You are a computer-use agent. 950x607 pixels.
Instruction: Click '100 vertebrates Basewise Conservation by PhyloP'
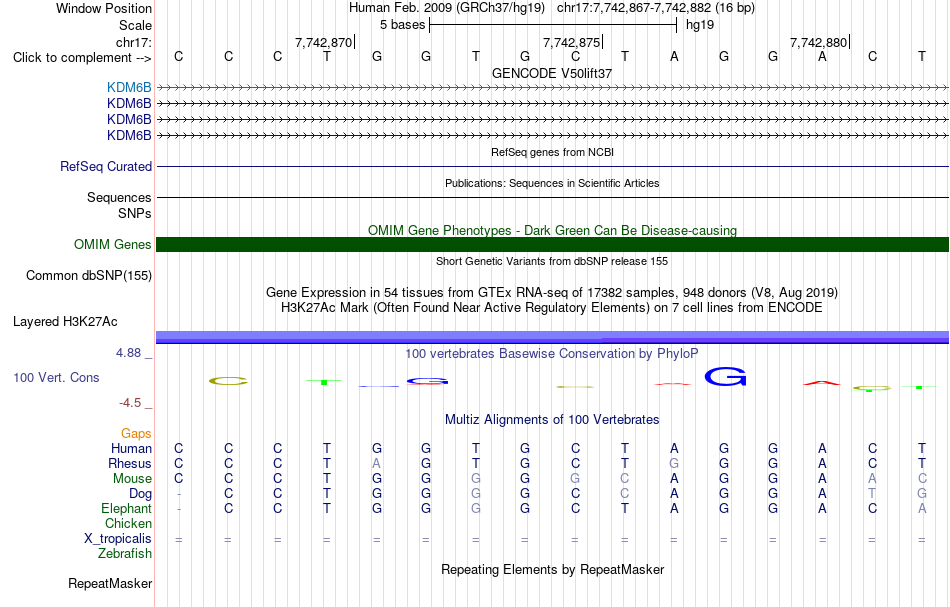click(552, 353)
